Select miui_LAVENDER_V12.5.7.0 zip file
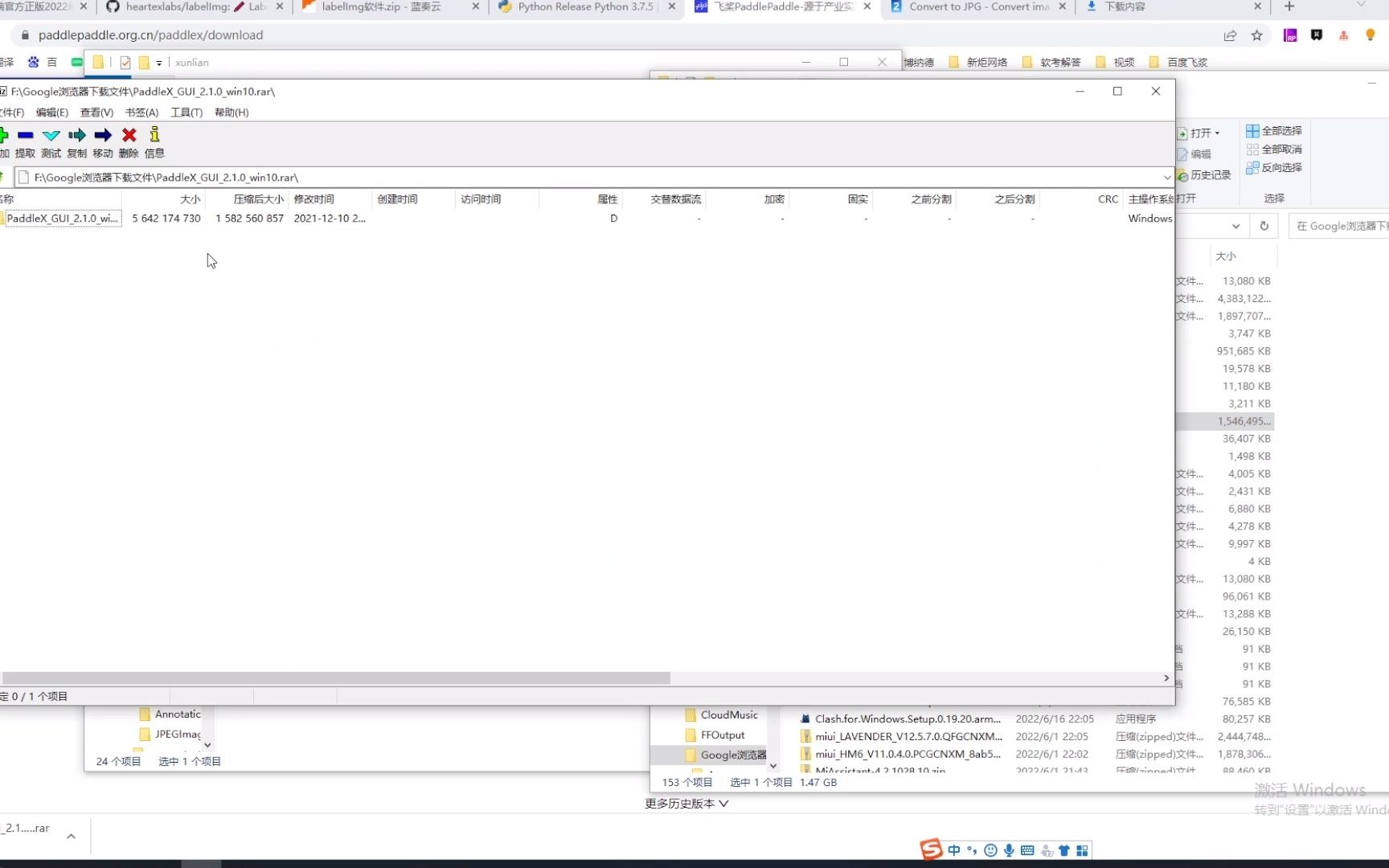This screenshot has height=868, width=1389. tap(908, 736)
